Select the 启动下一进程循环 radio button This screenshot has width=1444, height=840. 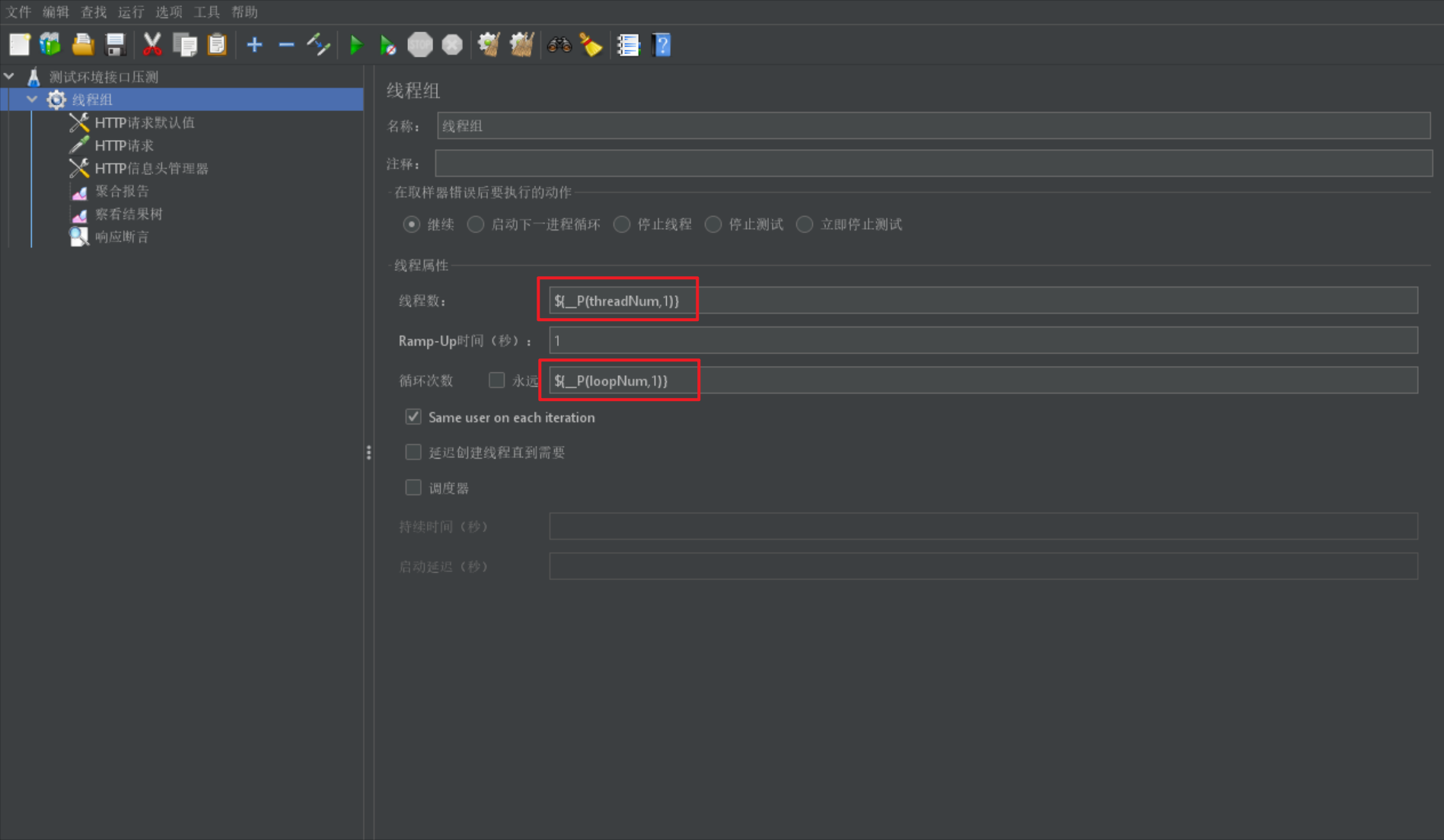(476, 224)
